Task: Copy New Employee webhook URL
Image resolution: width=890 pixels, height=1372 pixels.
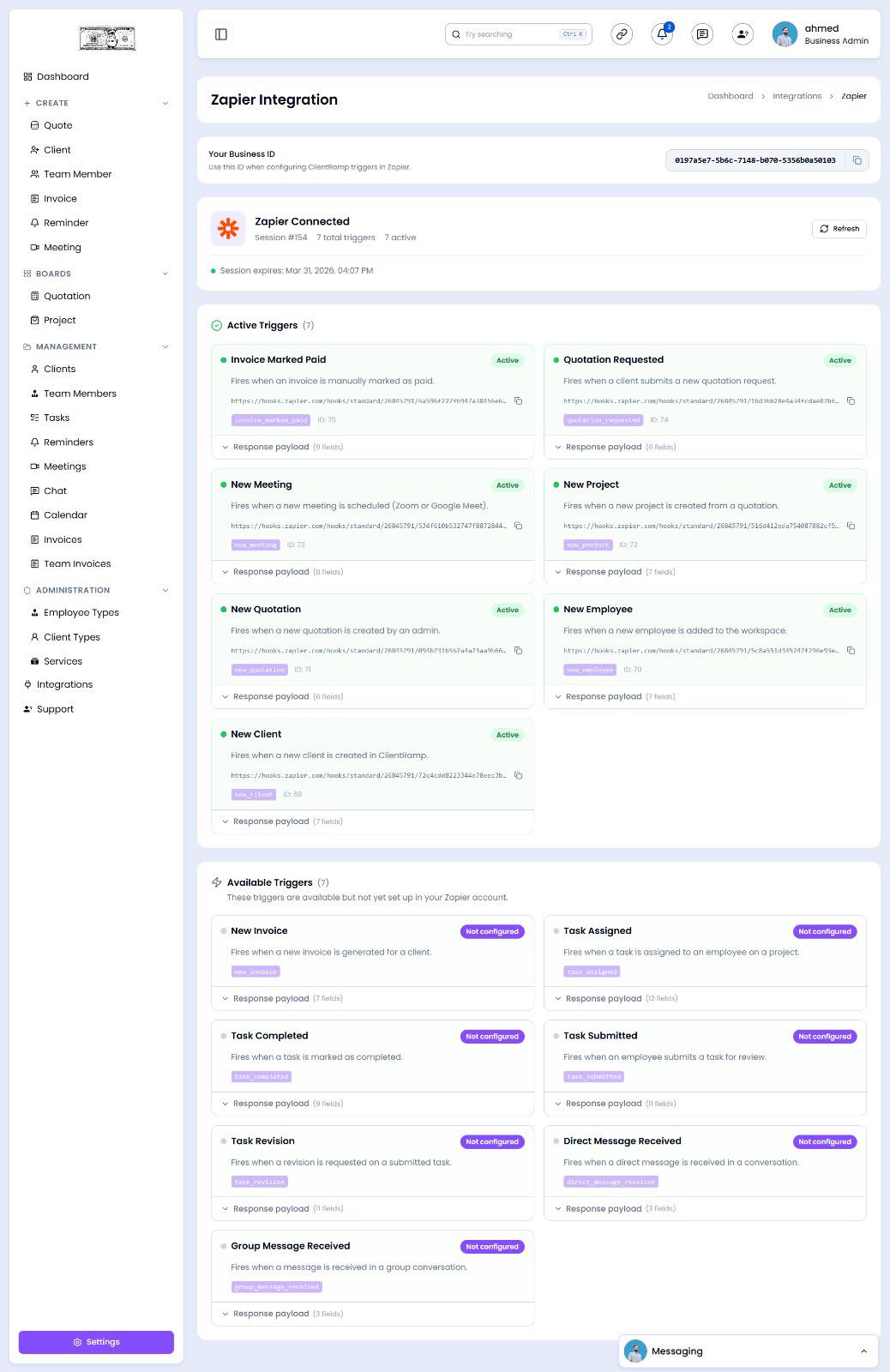Action: click(x=851, y=650)
